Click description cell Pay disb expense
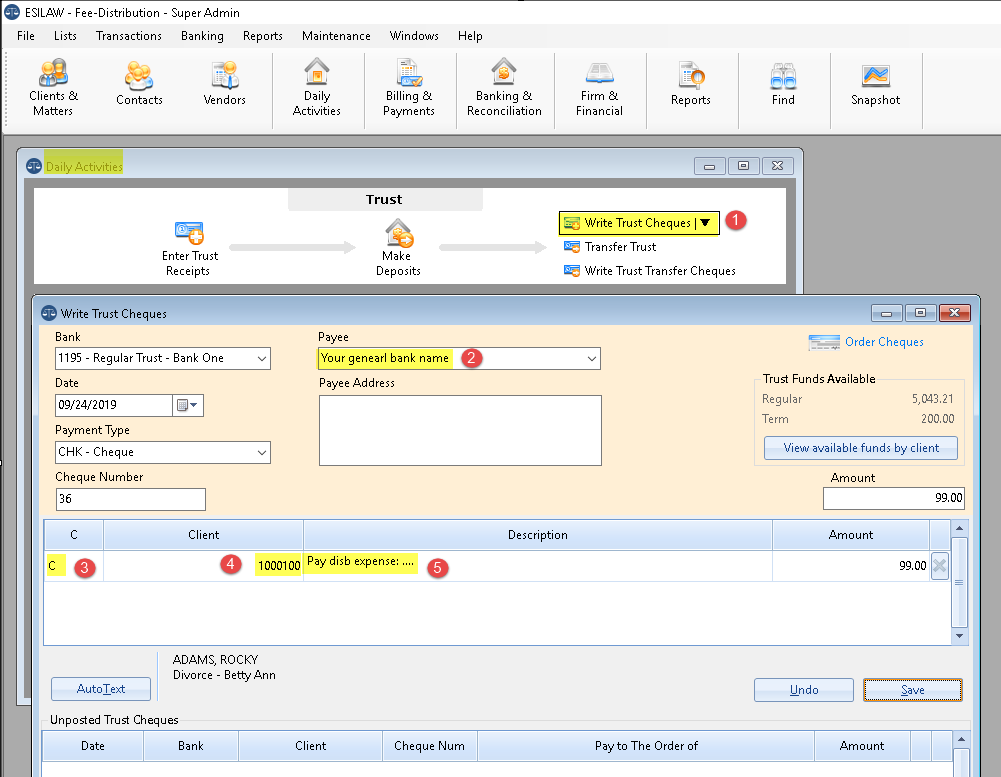This screenshot has width=1001, height=777. click(x=538, y=566)
